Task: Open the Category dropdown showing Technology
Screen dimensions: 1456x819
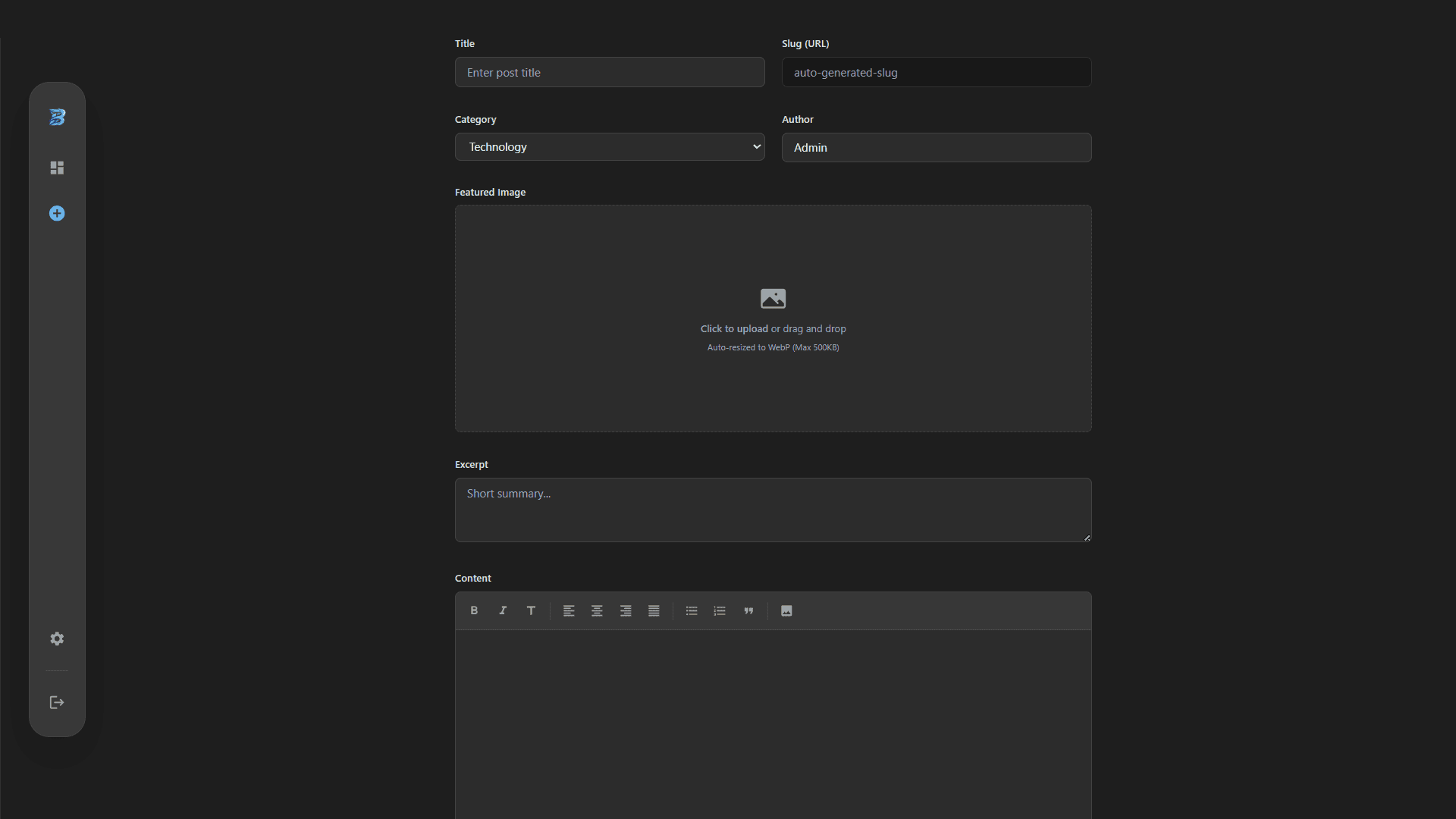Action: [x=610, y=147]
